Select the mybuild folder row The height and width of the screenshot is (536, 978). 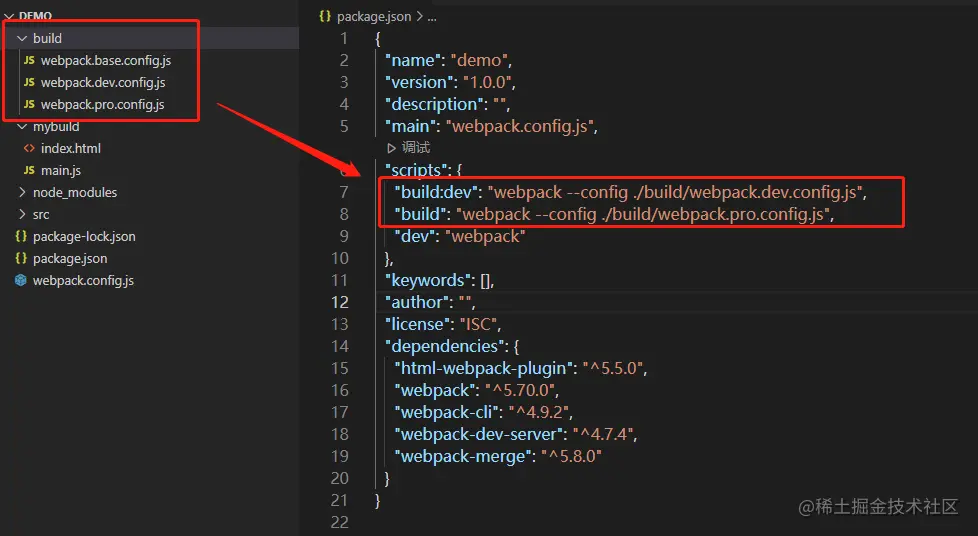(x=150, y=127)
